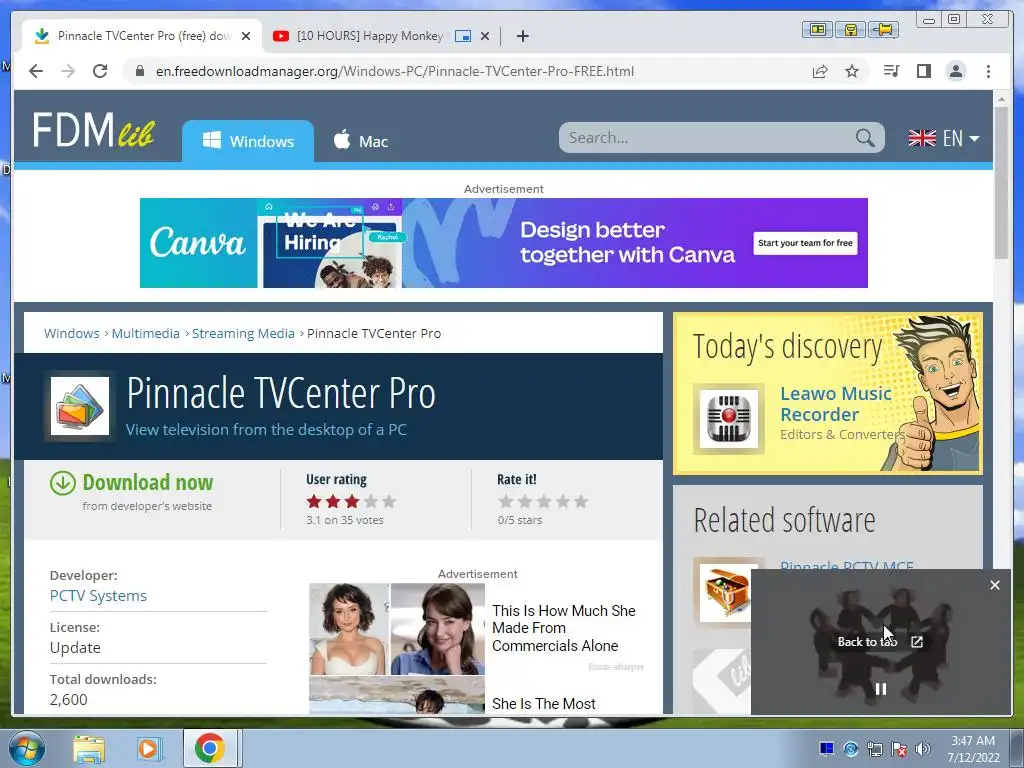This screenshot has height=768, width=1024.
Task: Click the Multimedia breadcrumb link
Action: click(x=145, y=333)
